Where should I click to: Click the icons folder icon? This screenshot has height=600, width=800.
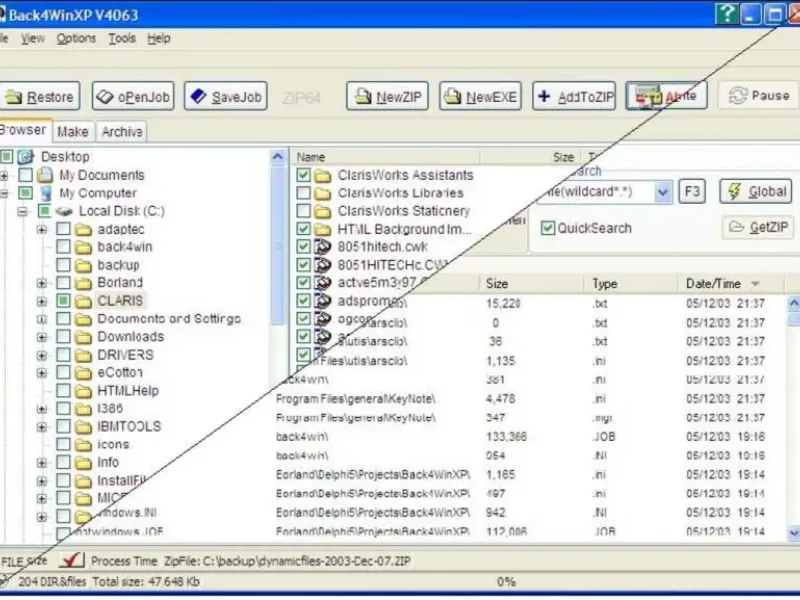83,445
